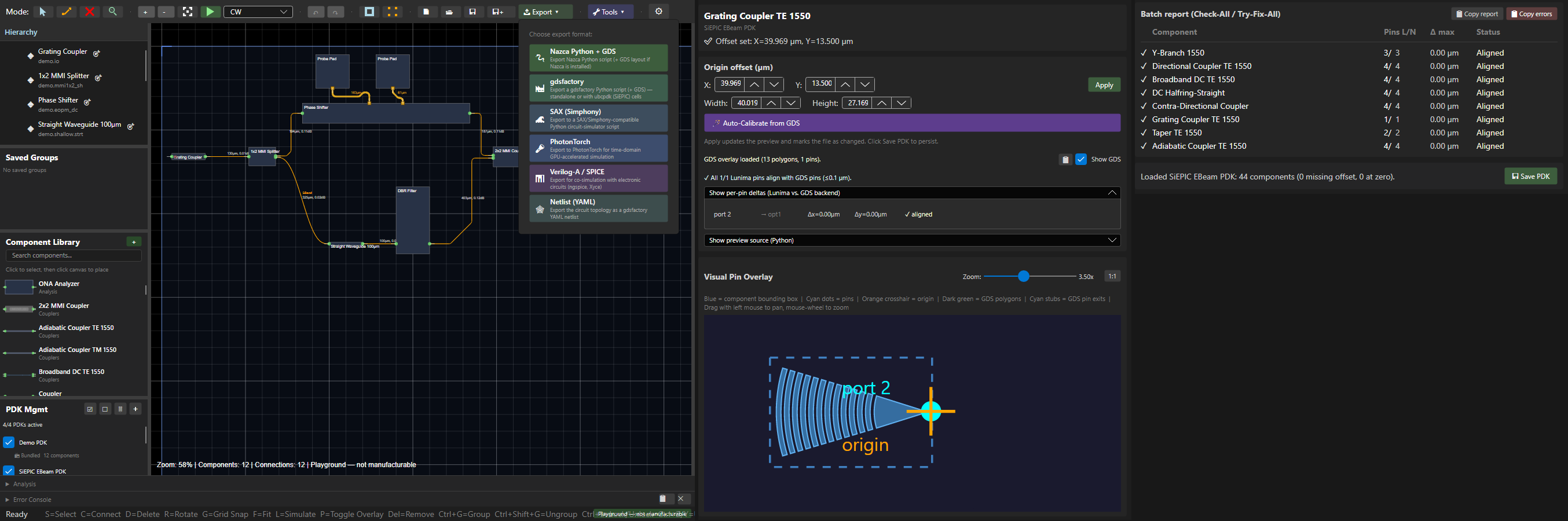Increase the origin offset X value
This screenshot has width=1568, height=521.
coord(754,85)
